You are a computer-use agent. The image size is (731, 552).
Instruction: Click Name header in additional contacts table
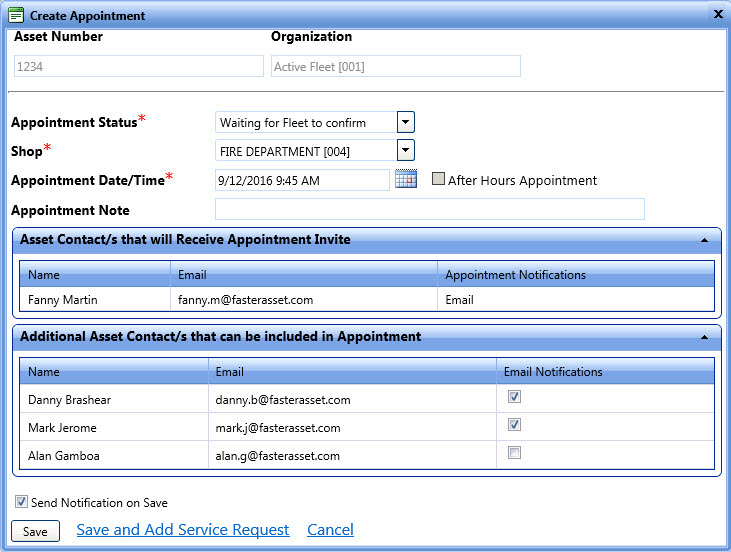(x=114, y=371)
